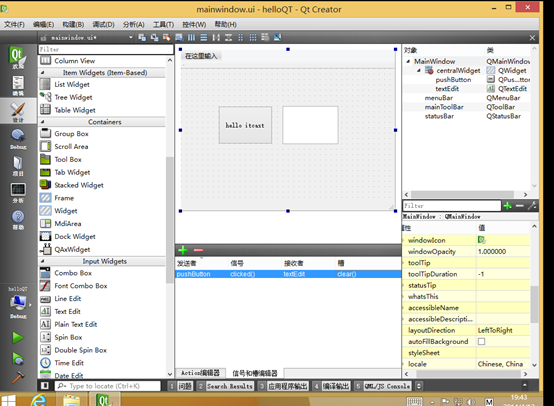Select textEdit in object tree
554x406 pixels.
pos(447,89)
